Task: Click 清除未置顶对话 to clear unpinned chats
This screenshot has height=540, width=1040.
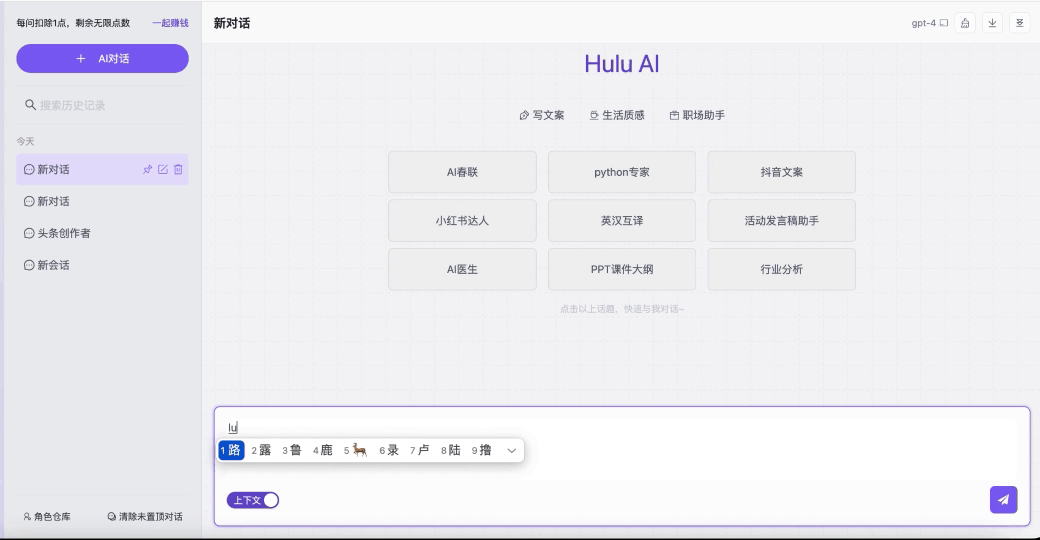Action: tap(145, 516)
